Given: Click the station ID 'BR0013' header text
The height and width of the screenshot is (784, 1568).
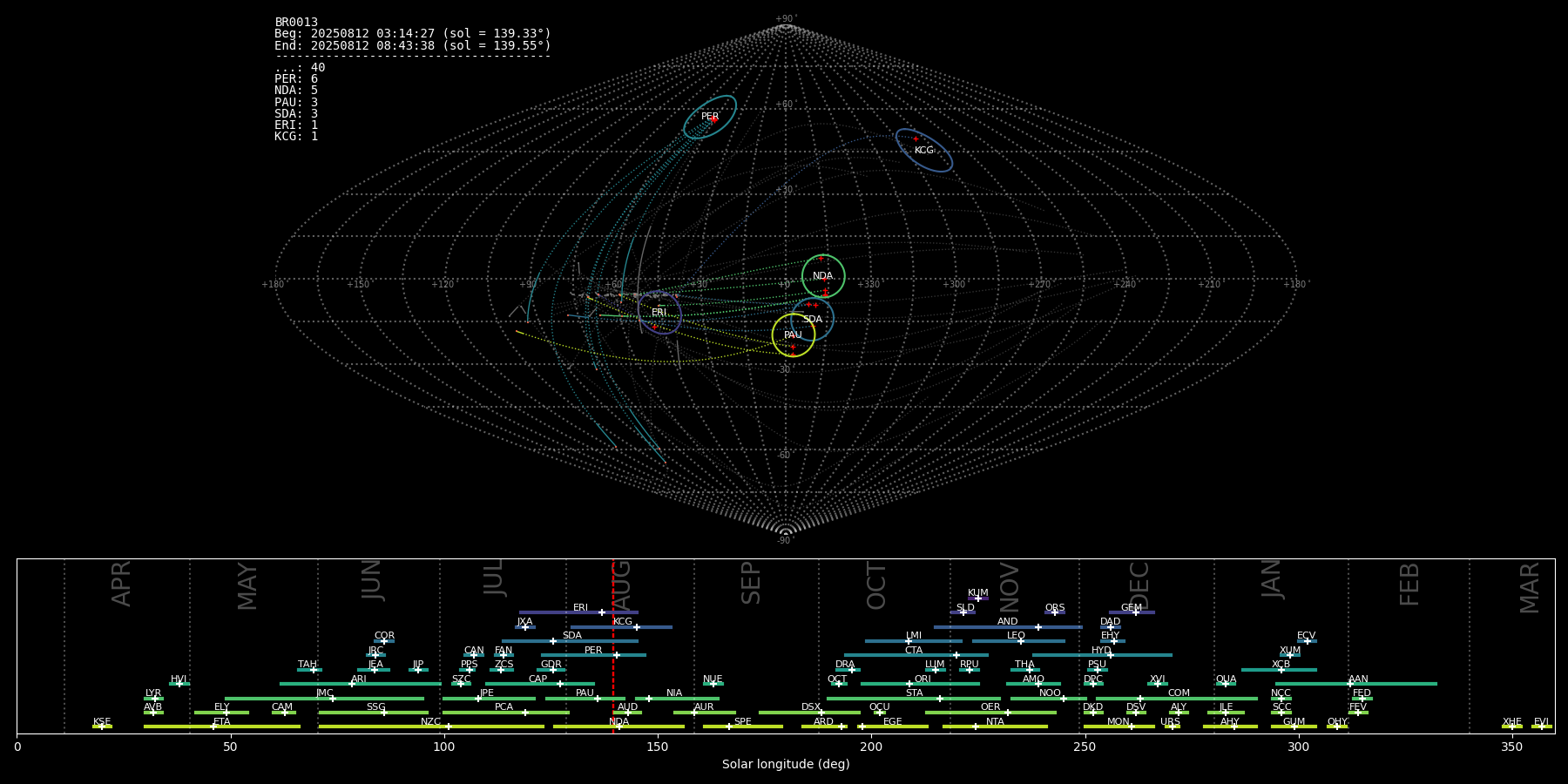Looking at the screenshot, I should coord(296,23).
